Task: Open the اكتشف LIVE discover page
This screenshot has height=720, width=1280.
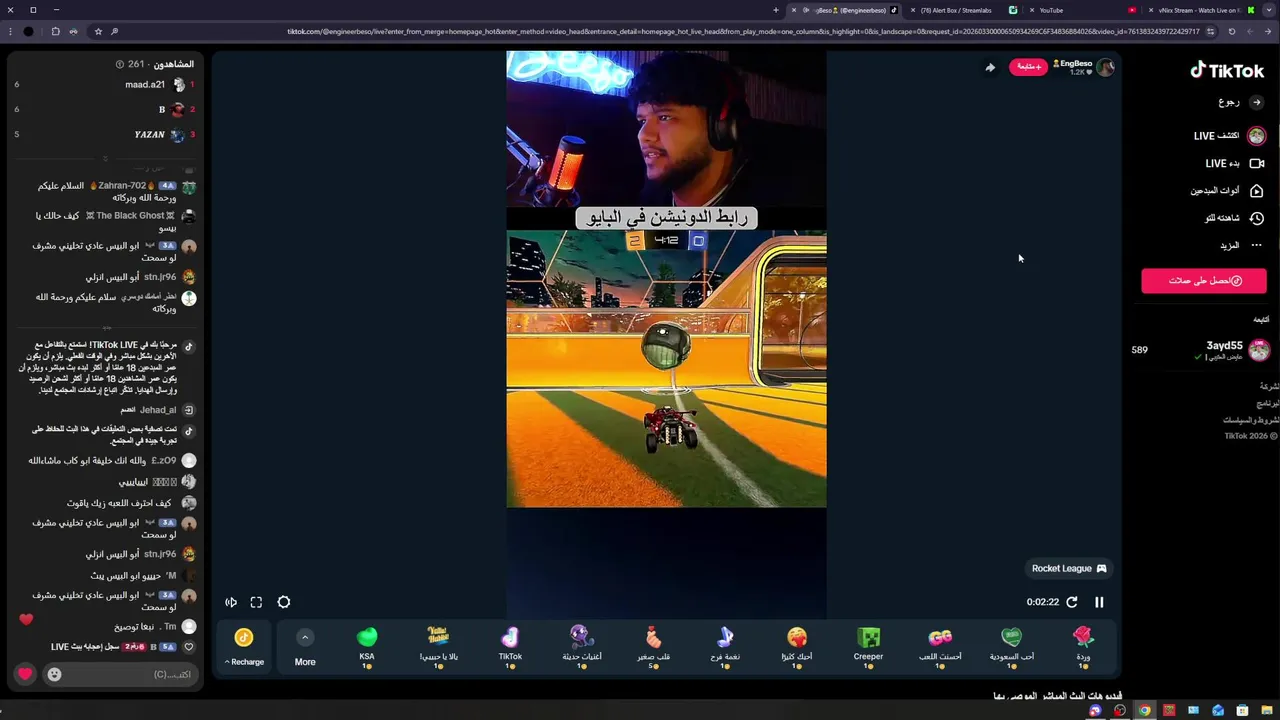Action: (1229, 136)
